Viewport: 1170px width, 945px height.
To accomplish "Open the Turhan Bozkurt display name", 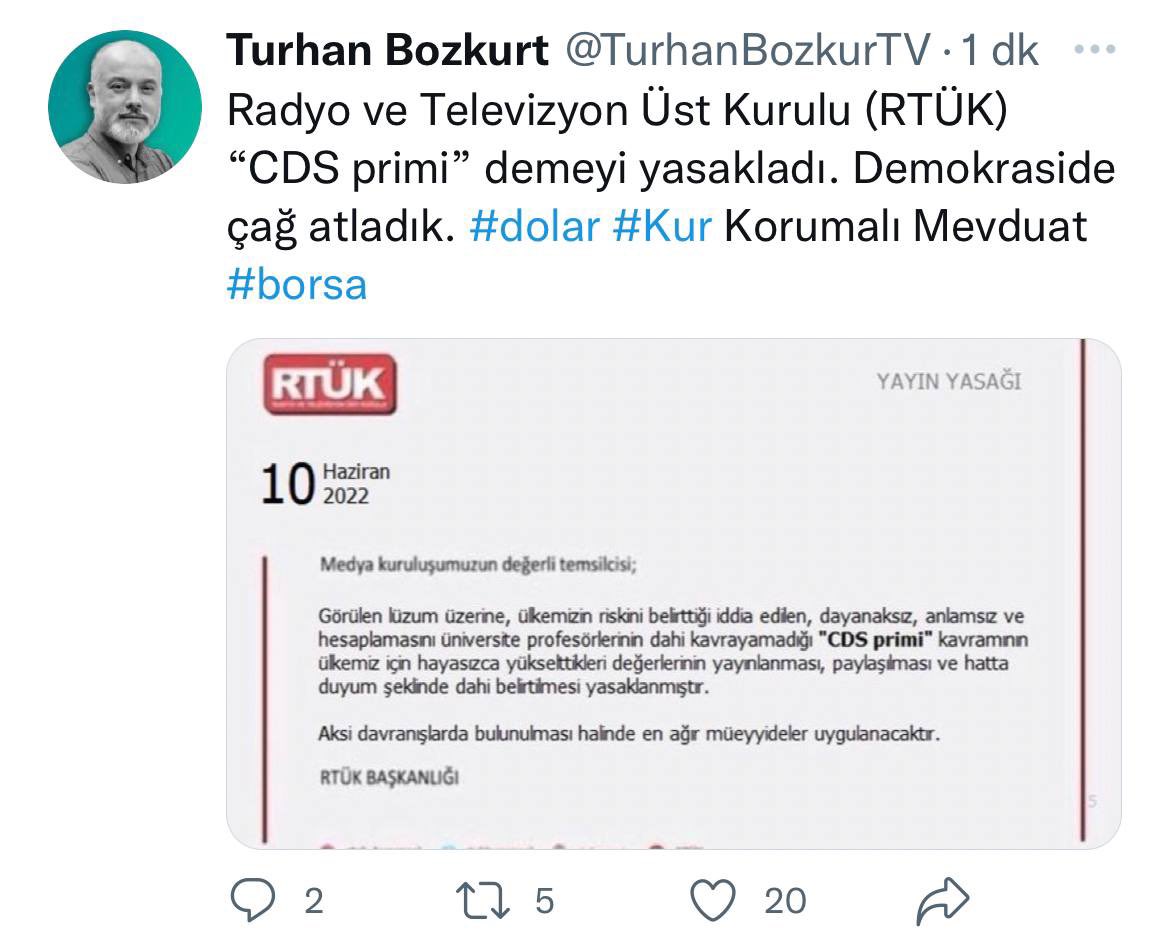I will coord(388,50).
